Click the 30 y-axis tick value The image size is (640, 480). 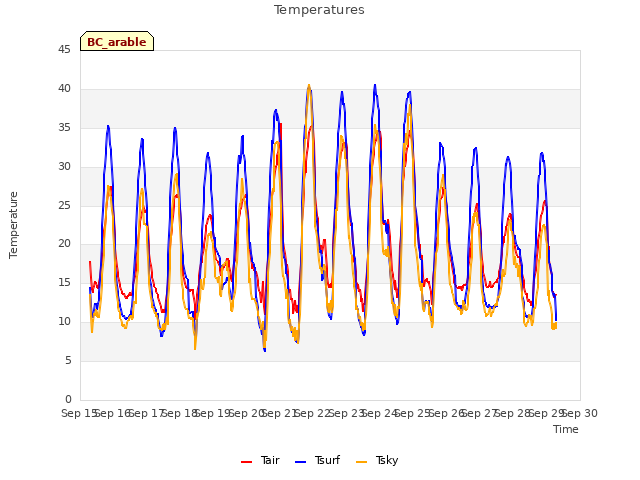tap(64, 167)
